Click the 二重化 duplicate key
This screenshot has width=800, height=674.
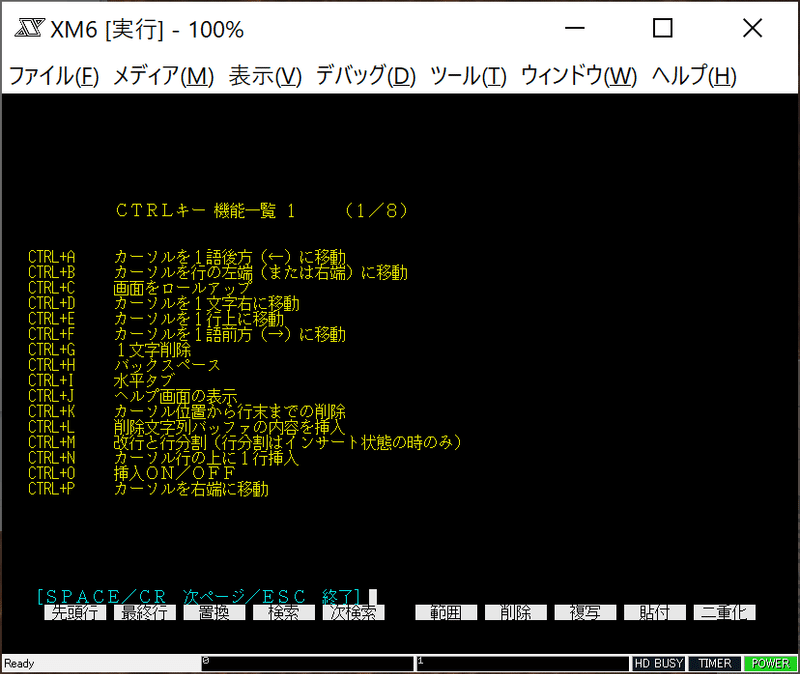coord(727,612)
